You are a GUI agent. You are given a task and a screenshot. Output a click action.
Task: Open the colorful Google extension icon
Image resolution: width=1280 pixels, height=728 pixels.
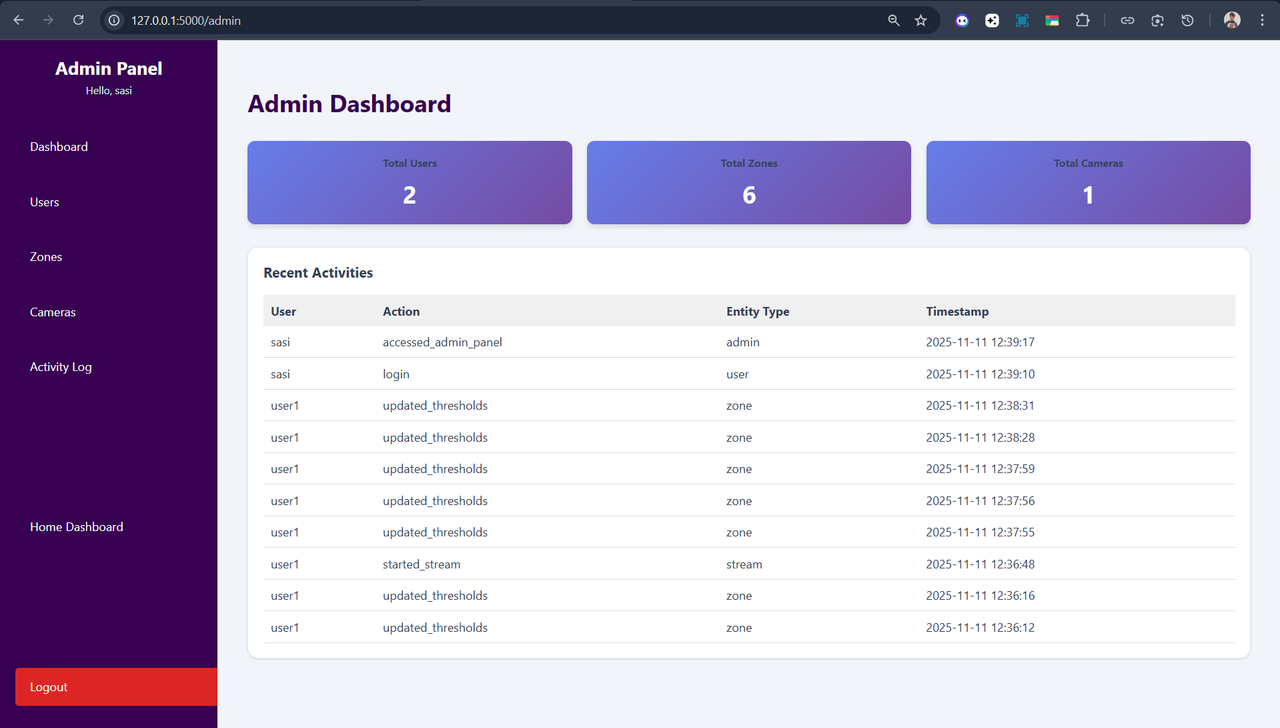pos(1052,20)
